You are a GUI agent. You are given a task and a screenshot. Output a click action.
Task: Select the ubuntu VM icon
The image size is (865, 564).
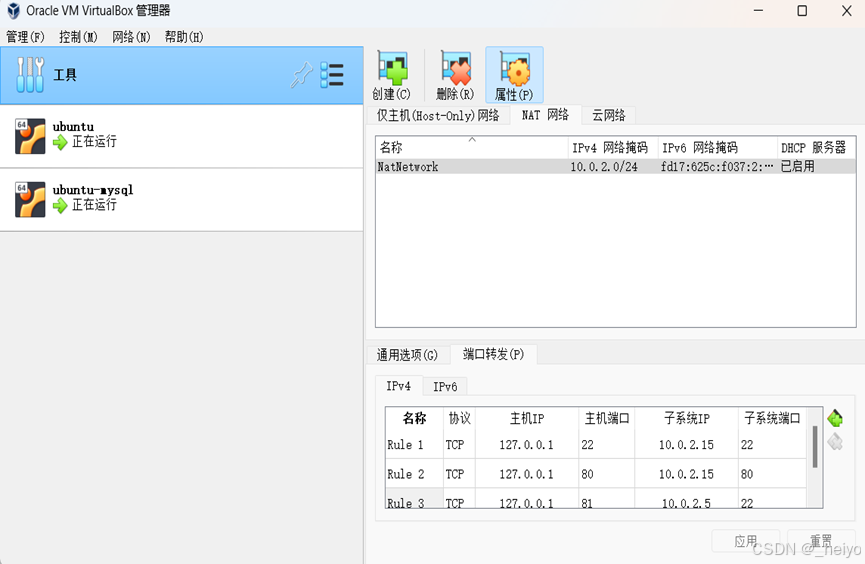coord(30,136)
